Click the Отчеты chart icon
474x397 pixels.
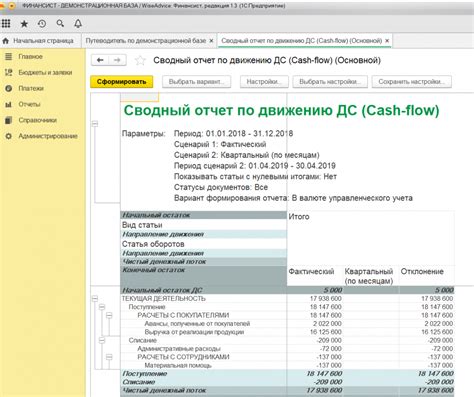pos(9,104)
